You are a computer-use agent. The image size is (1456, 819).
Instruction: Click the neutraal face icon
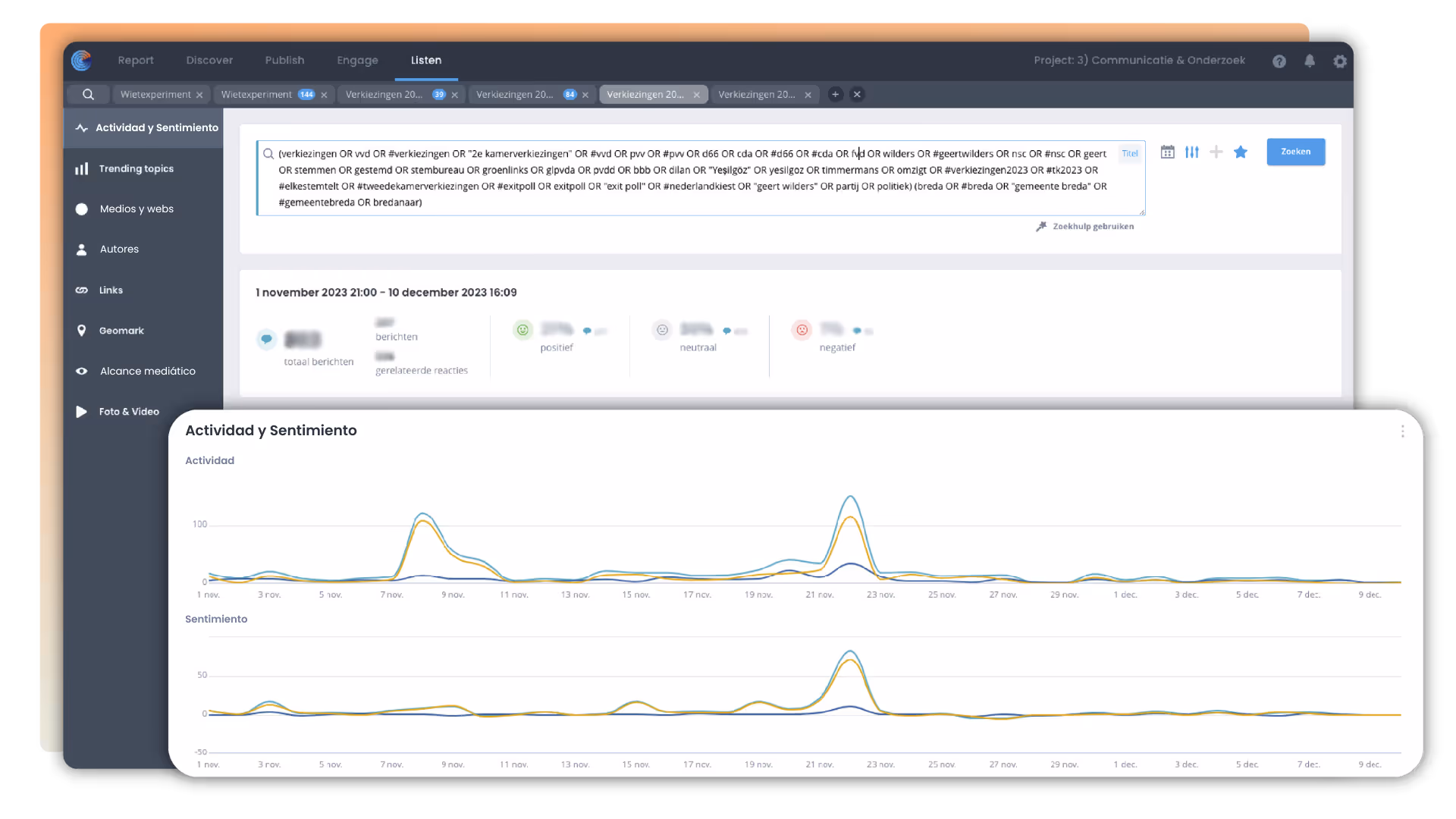[662, 330]
